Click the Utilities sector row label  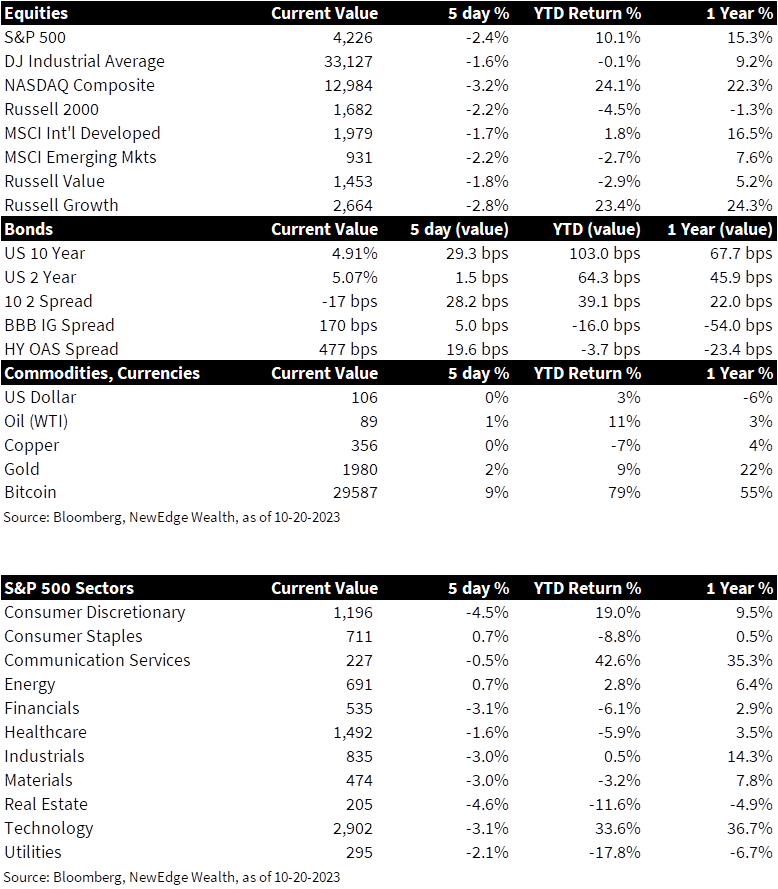click(33, 852)
